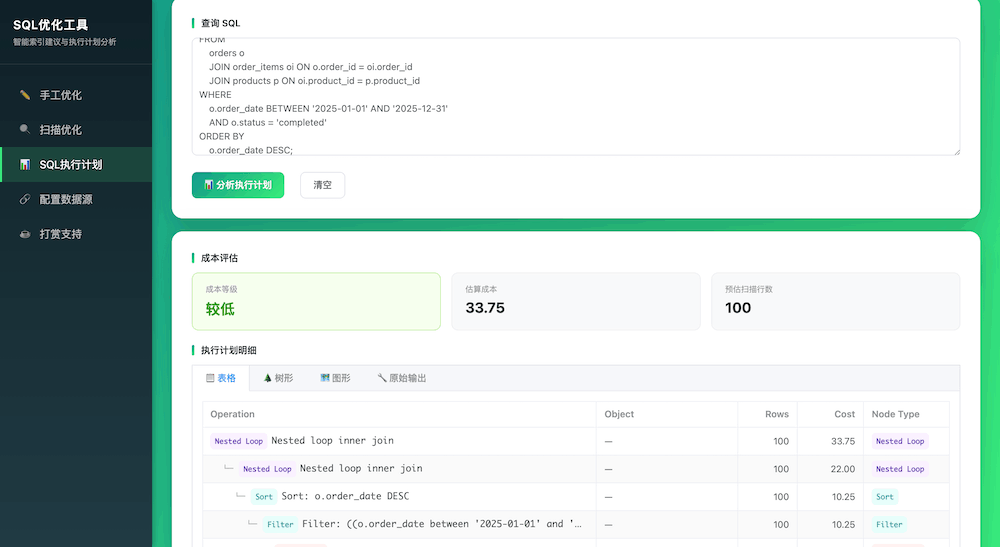Go to 配置数据源 in the sidebar
1000x547 pixels.
77,199
